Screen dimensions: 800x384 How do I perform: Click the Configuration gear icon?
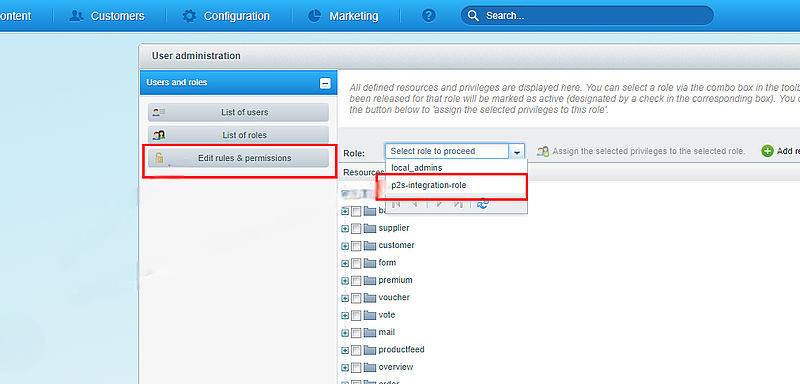[x=189, y=16]
